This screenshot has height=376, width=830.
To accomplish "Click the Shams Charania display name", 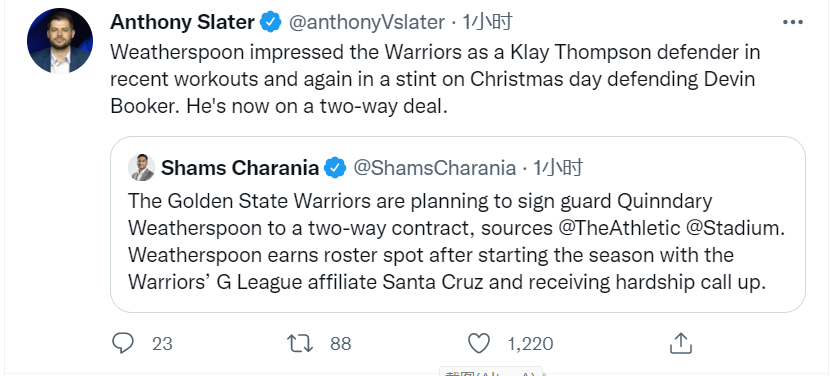I will point(240,168).
